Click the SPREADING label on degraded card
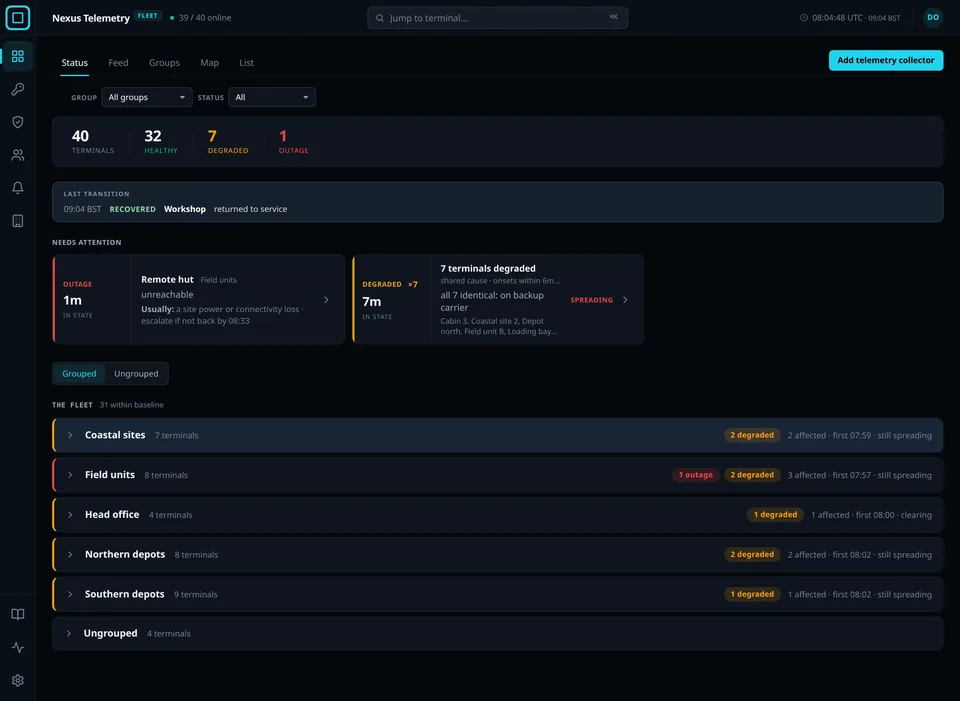This screenshot has height=701, width=960. [x=591, y=300]
